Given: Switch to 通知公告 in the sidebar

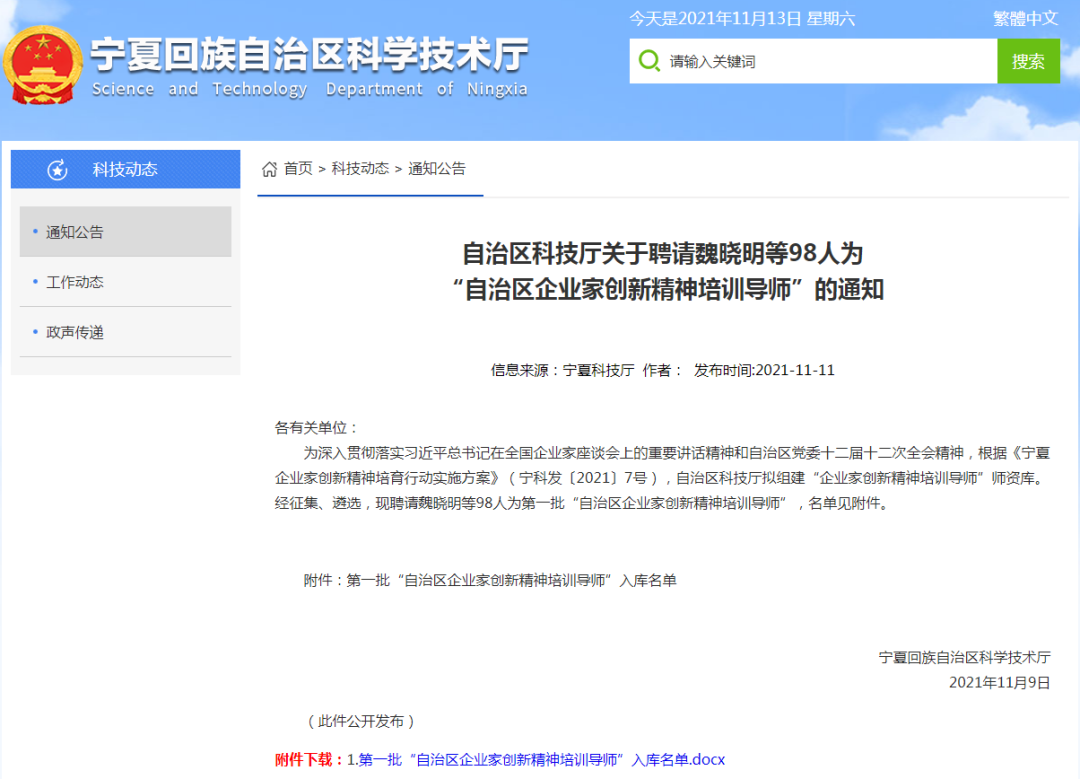Looking at the screenshot, I should pos(73,231).
